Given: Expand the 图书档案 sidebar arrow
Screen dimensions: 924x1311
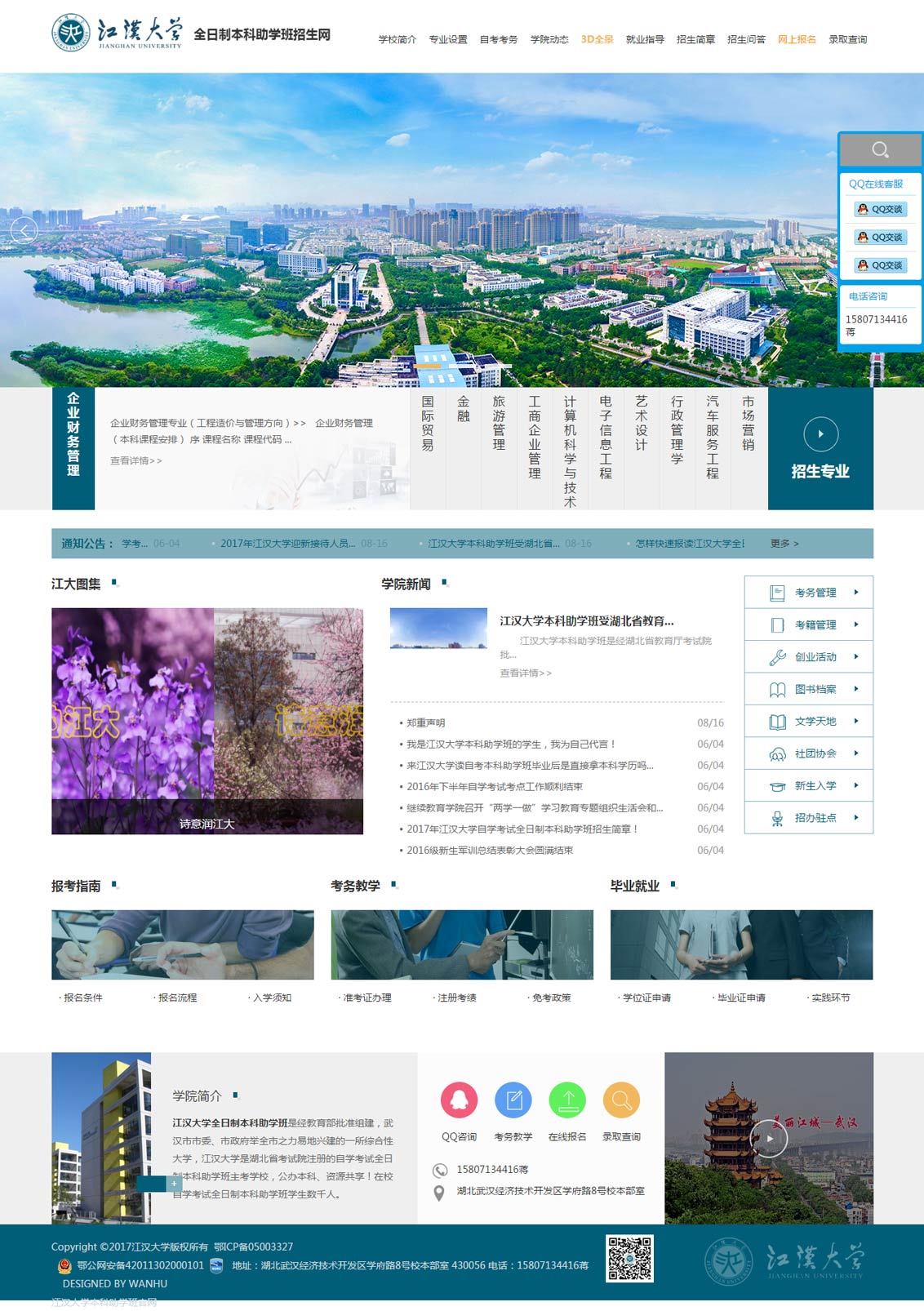Looking at the screenshot, I should click(x=855, y=689).
